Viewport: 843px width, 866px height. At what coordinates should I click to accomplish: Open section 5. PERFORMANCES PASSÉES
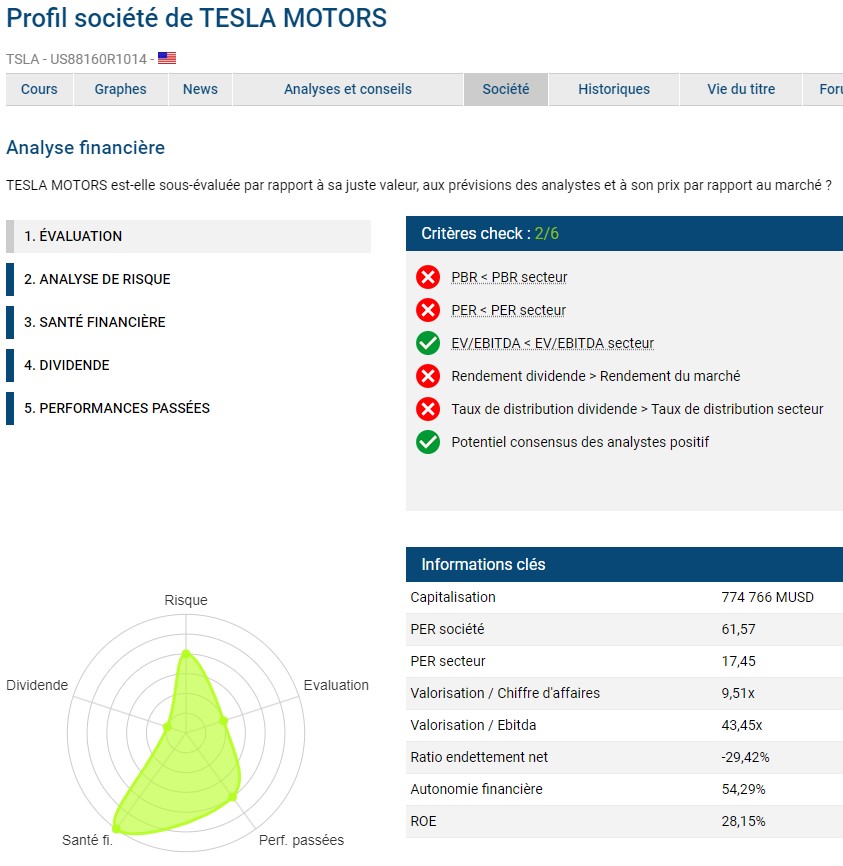pos(188,409)
